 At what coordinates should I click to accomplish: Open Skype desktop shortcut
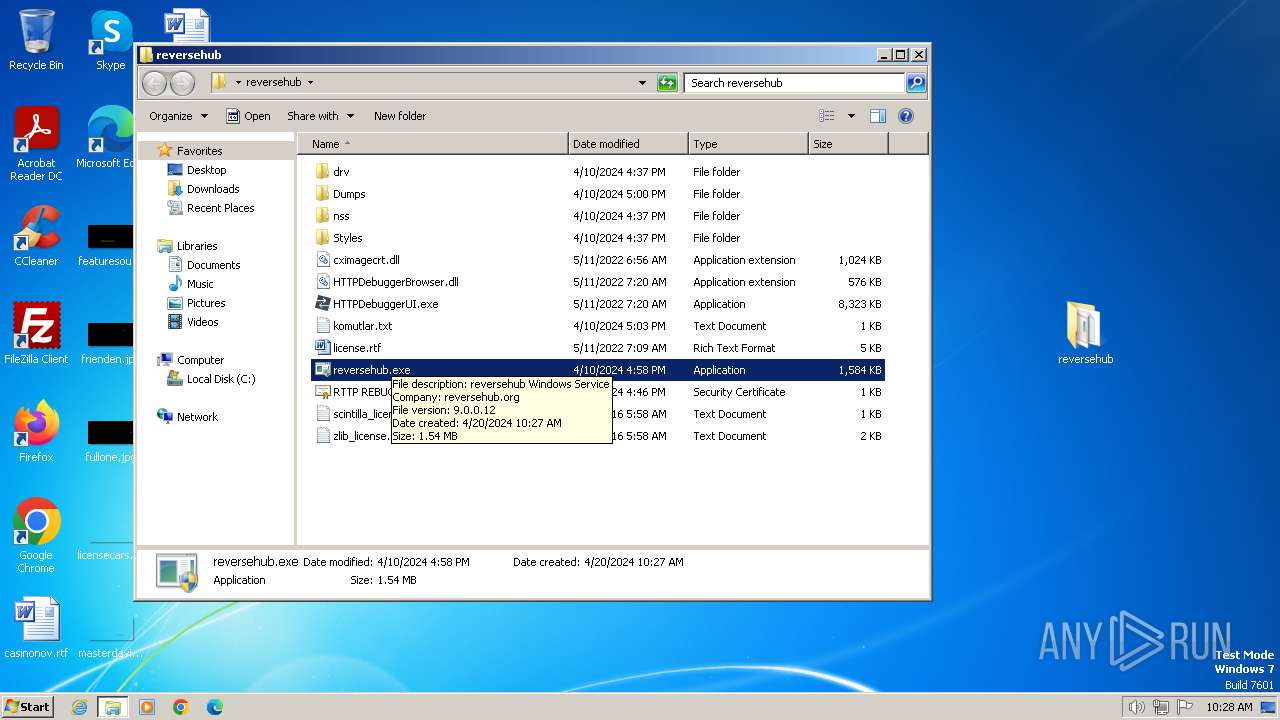(x=110, y=41)
